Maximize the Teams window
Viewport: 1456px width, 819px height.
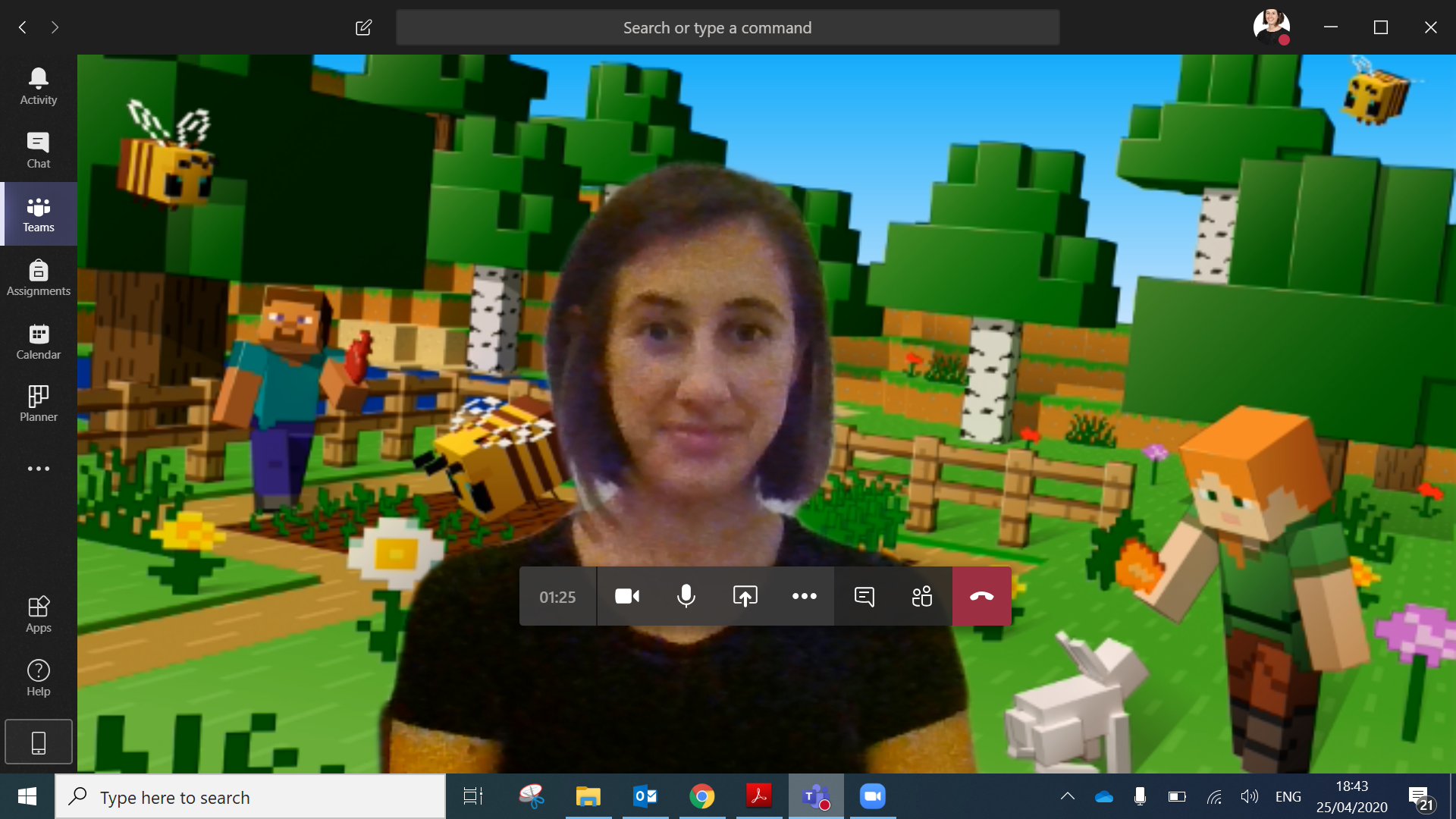tap(1381, 27)
